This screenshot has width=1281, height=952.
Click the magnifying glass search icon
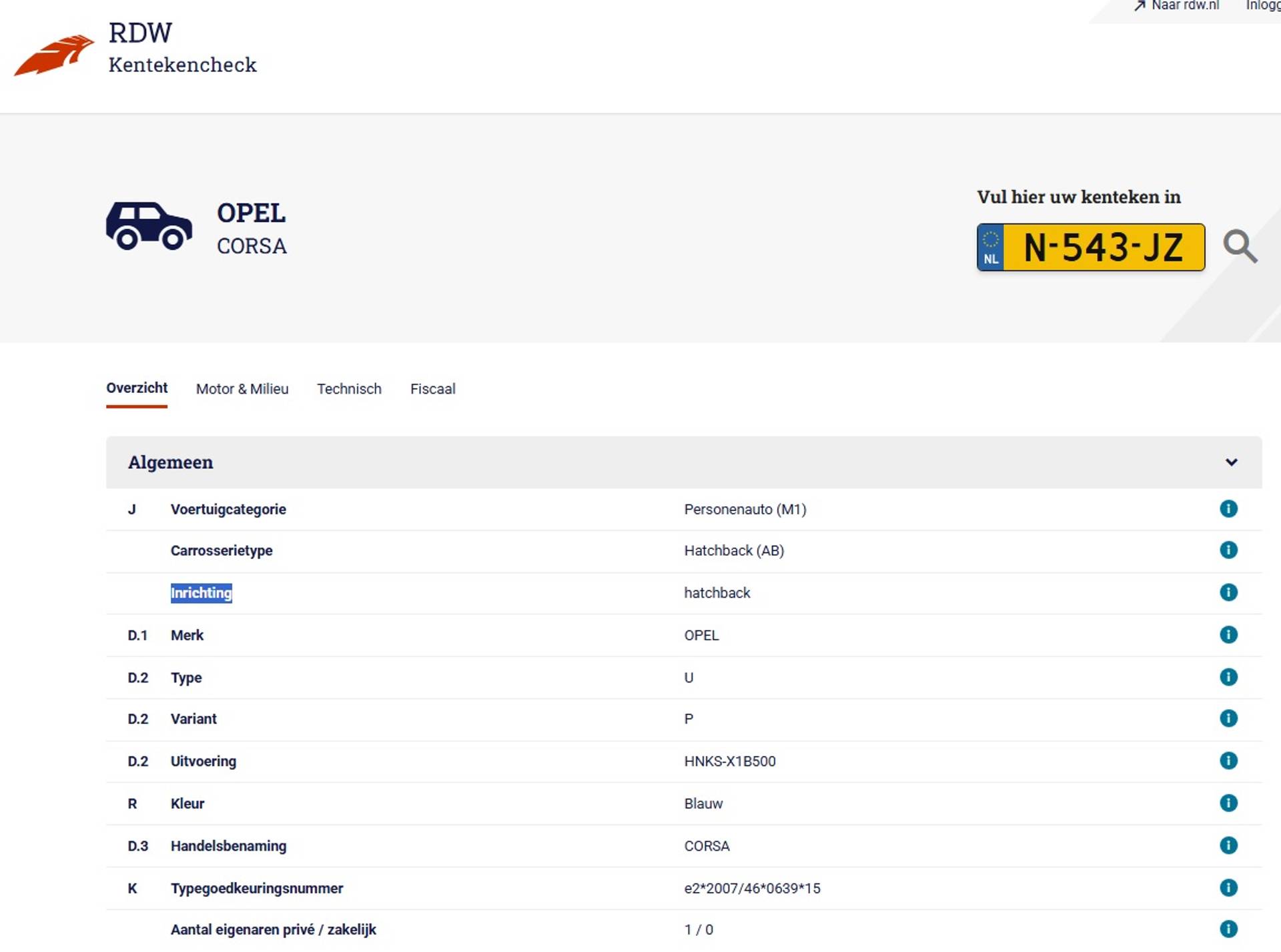(x=1240, y=247)
